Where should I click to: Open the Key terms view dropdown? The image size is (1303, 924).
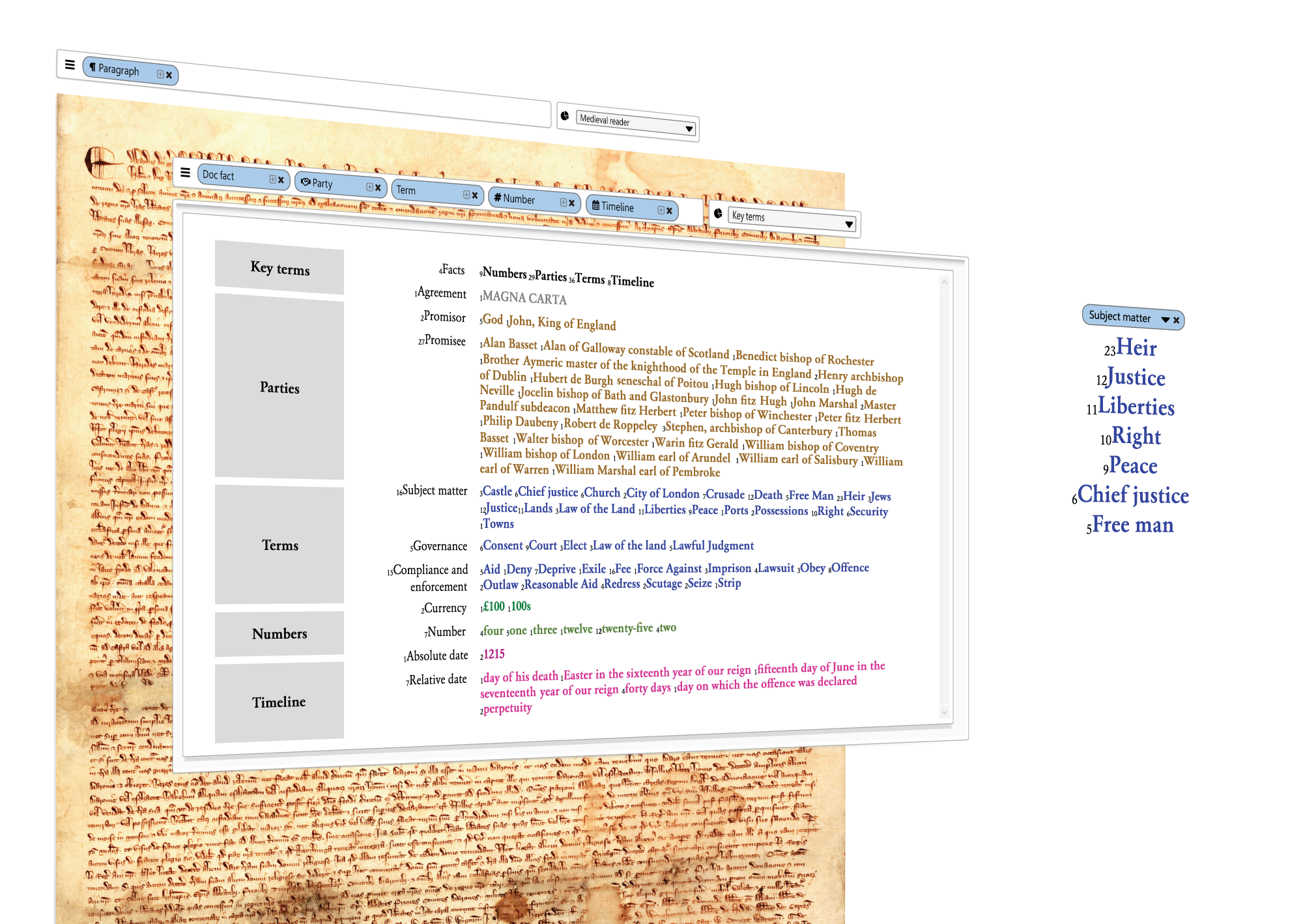[x=792, y=220]
